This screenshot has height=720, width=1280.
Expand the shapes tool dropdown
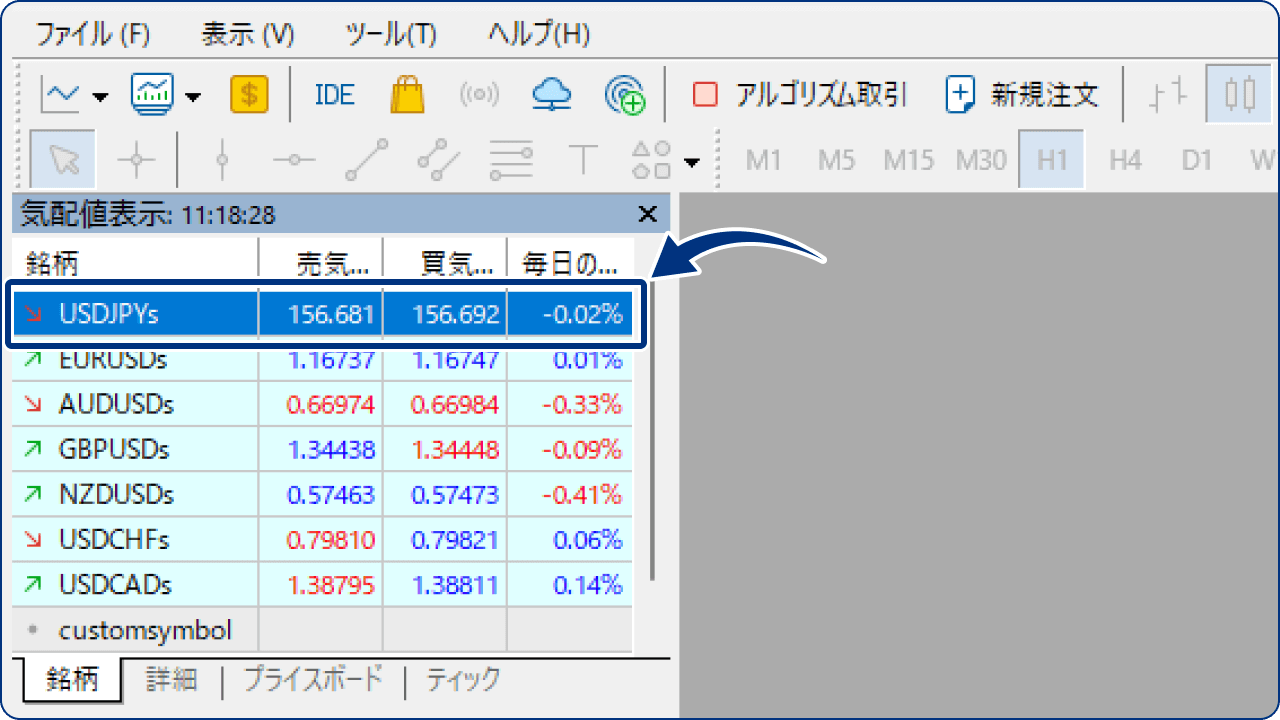click(692, 160)
